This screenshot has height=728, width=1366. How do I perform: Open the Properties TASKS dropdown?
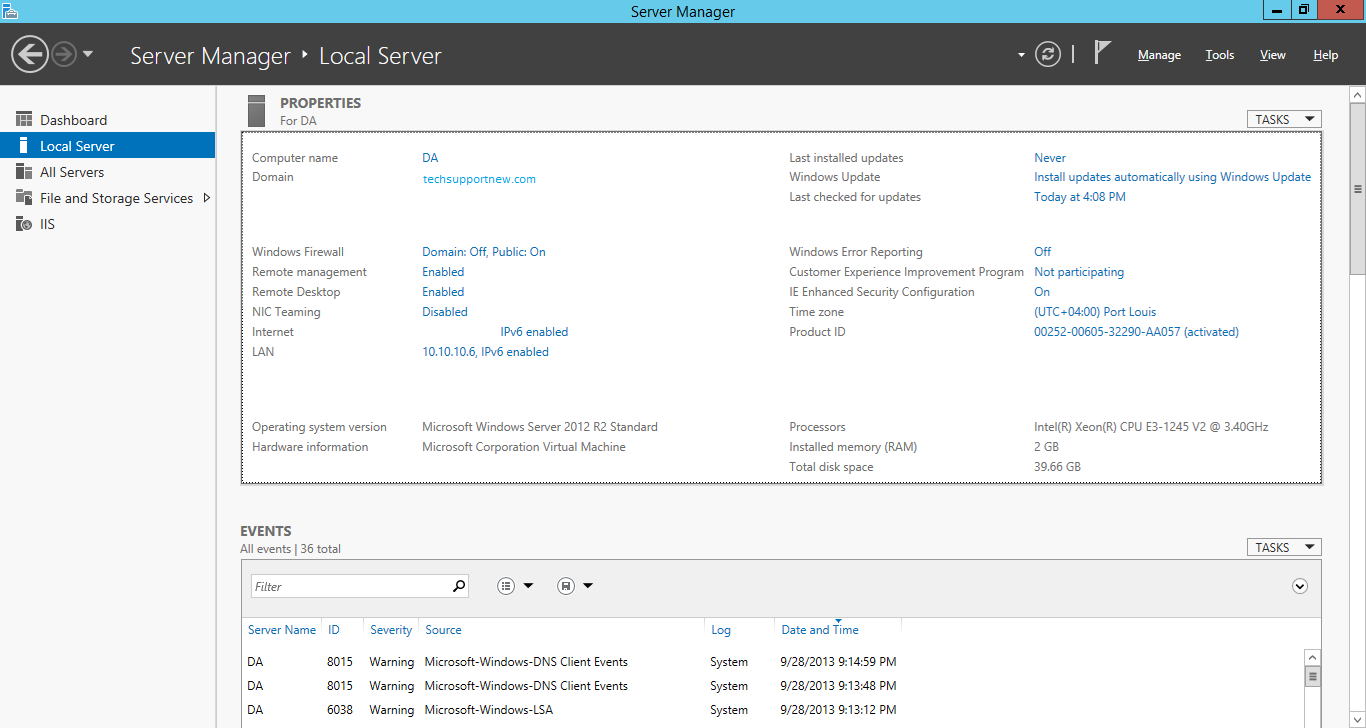[x=1284, y=119]
